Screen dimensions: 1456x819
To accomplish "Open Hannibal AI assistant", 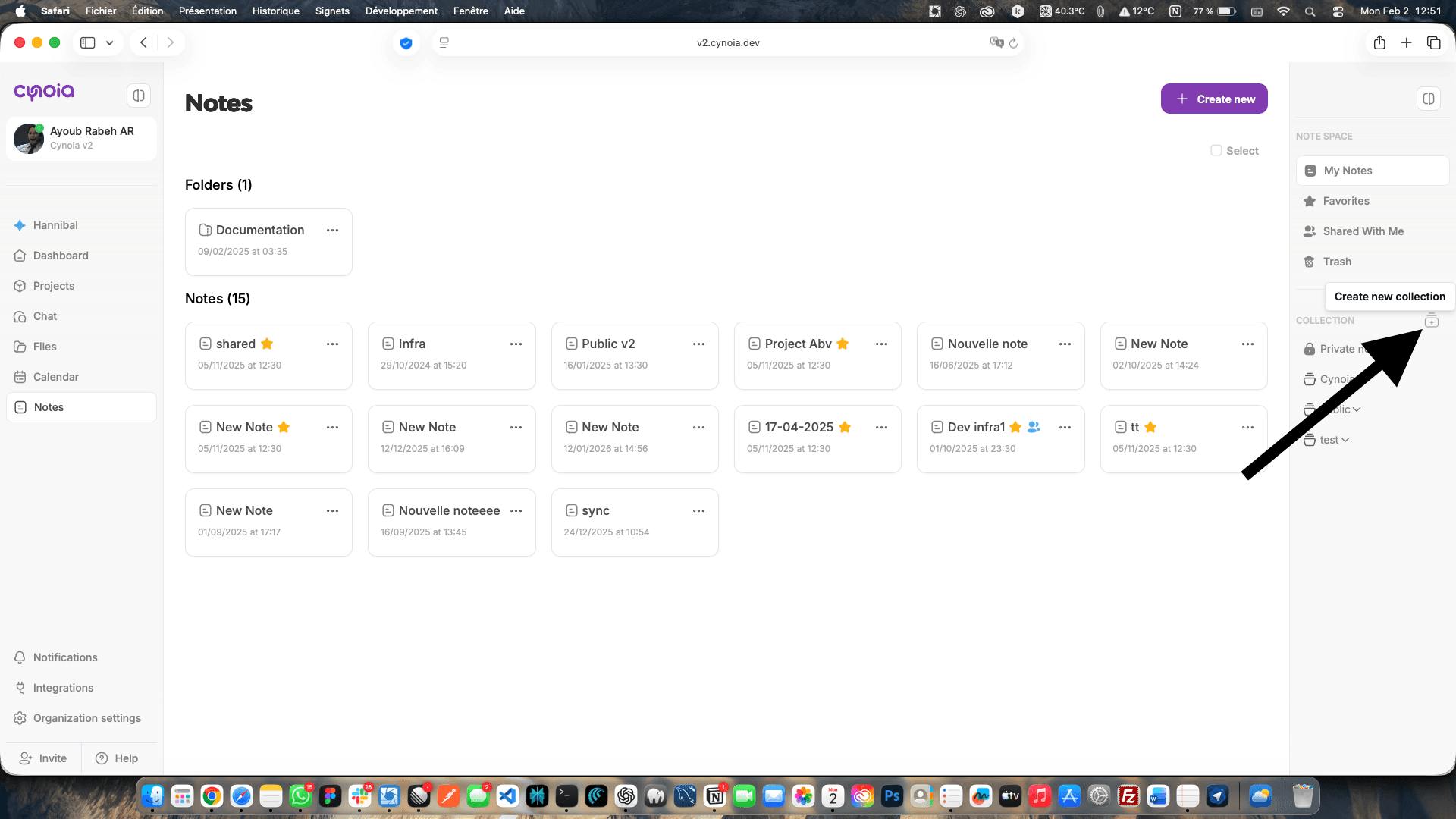I will (55, 225).
